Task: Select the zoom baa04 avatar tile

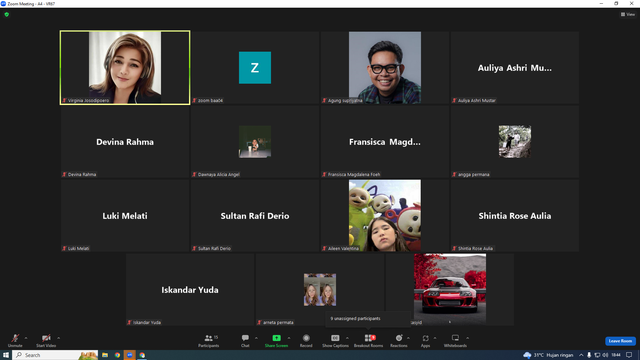Action: [x=255, y=68]
